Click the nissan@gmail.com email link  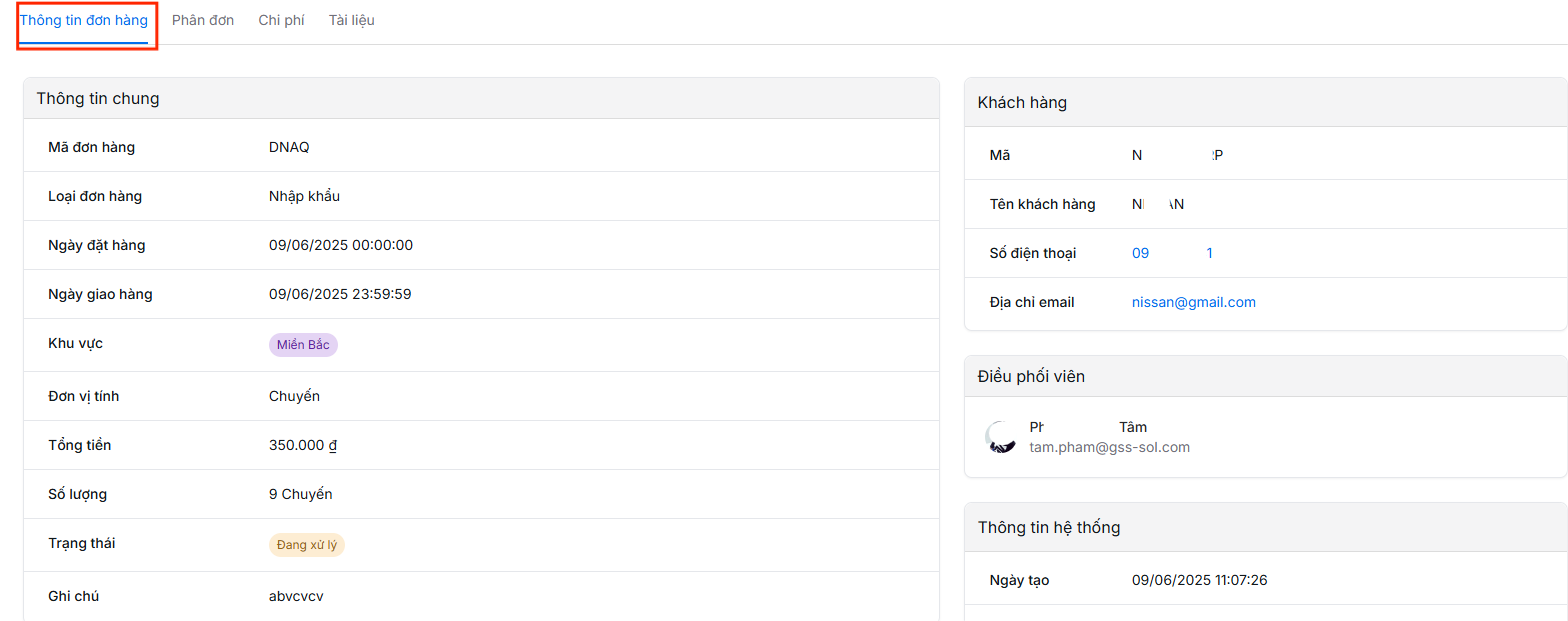pos(1193,302)
